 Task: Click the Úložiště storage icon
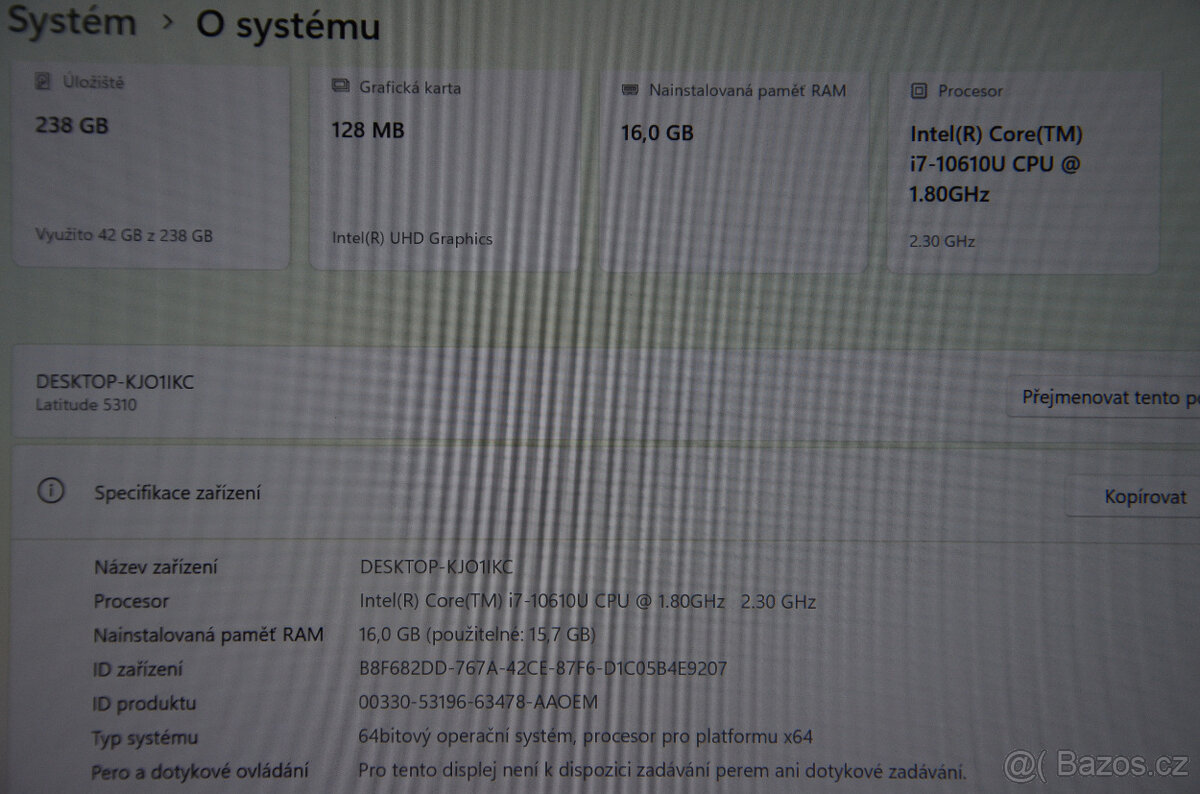coord(43,83)
